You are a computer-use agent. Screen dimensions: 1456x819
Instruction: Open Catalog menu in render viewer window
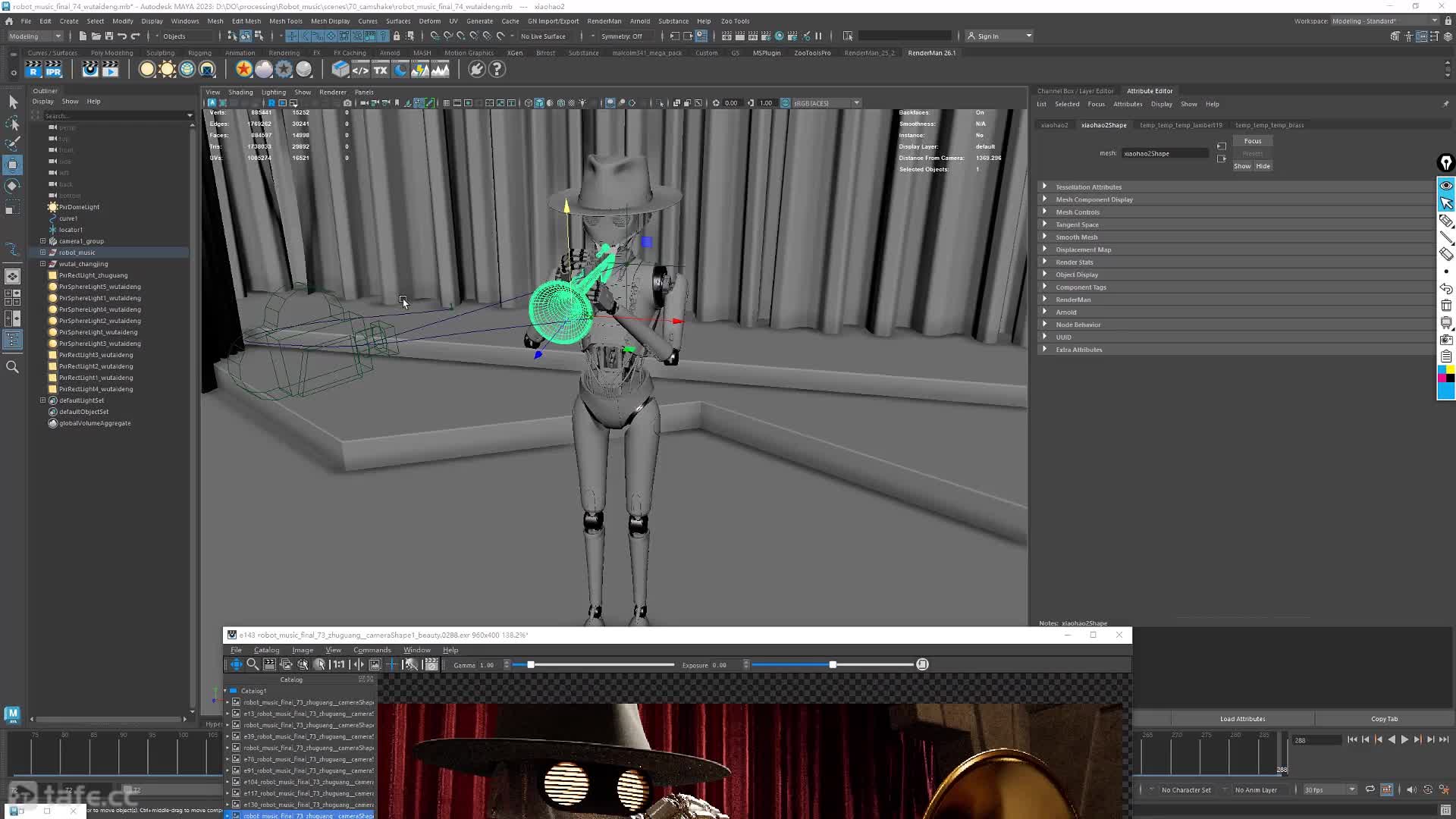pyautogui.click(x=266, y=650)
